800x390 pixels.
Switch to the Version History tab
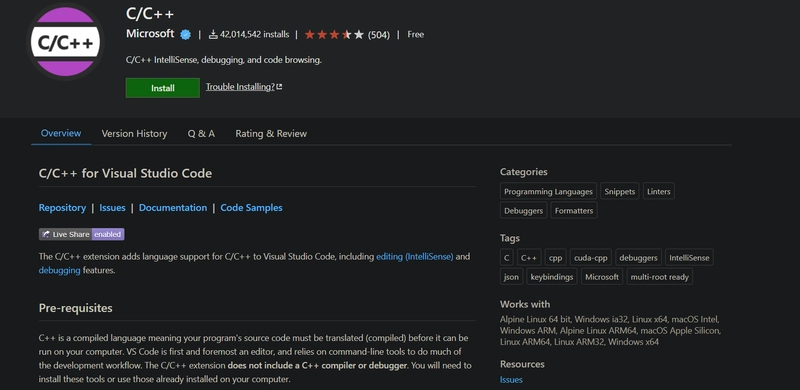134,134
